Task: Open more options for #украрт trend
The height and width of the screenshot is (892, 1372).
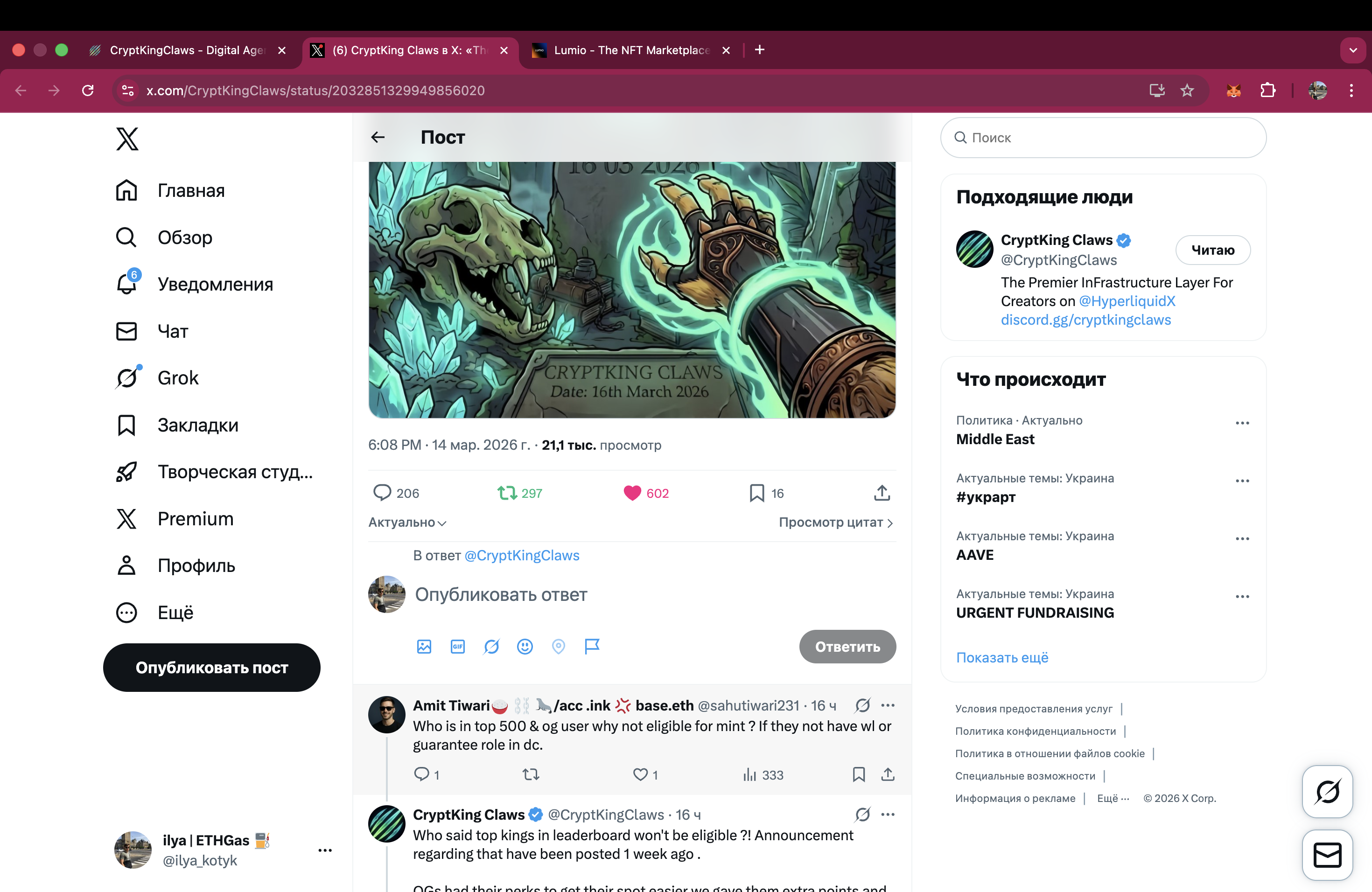Action: coord(1242,481)
